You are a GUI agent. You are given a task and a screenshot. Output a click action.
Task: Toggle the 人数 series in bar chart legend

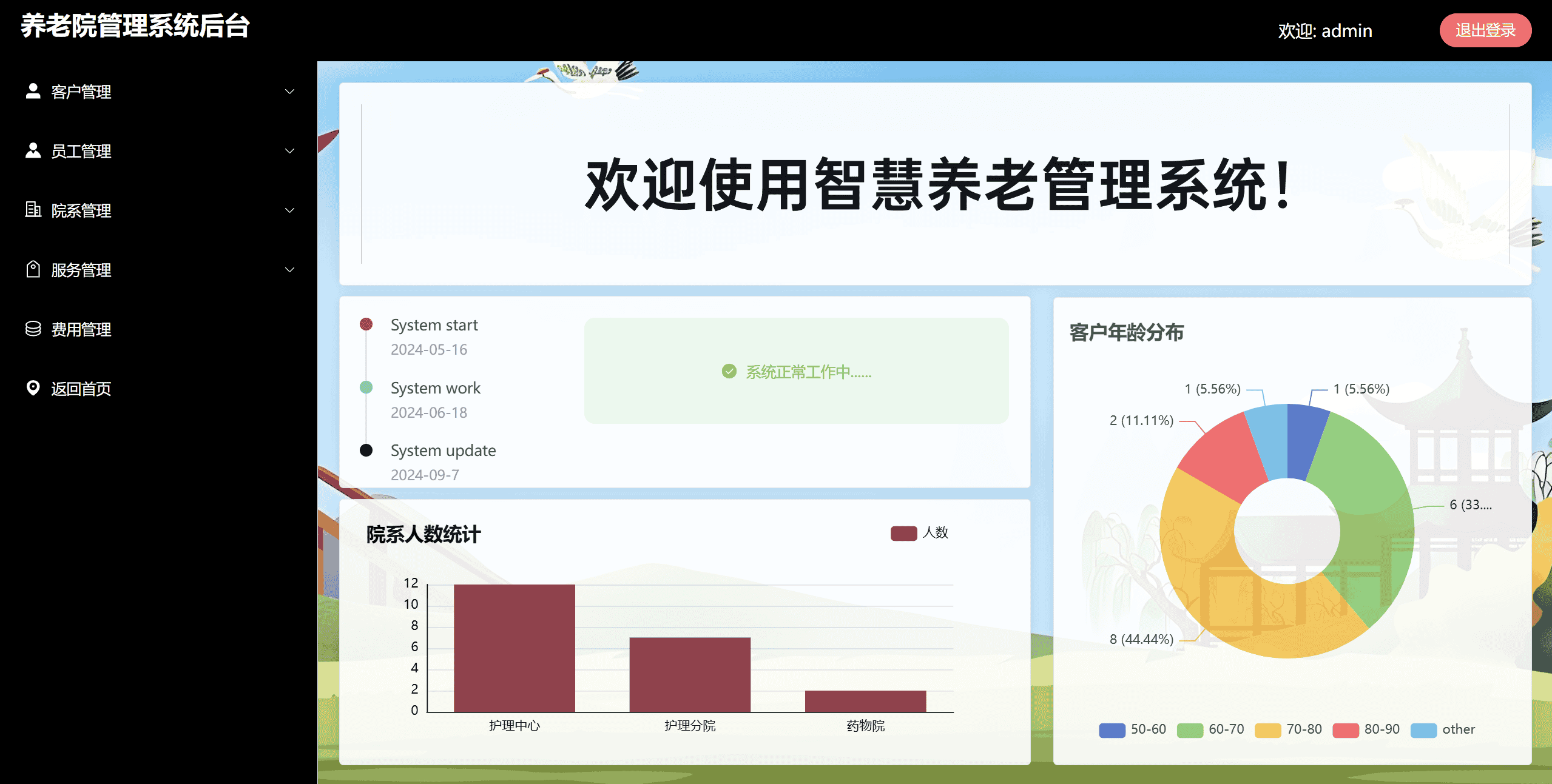(x=919, y=533)
